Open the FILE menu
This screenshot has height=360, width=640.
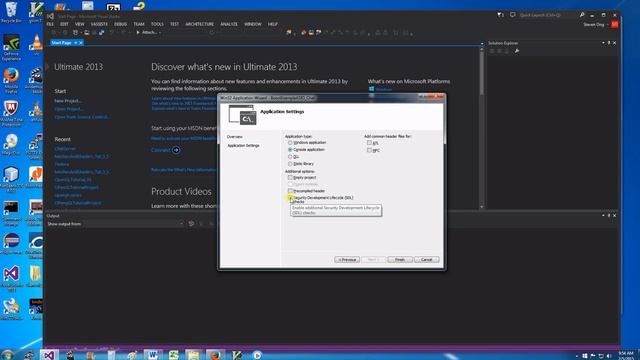tap(50, 24)
